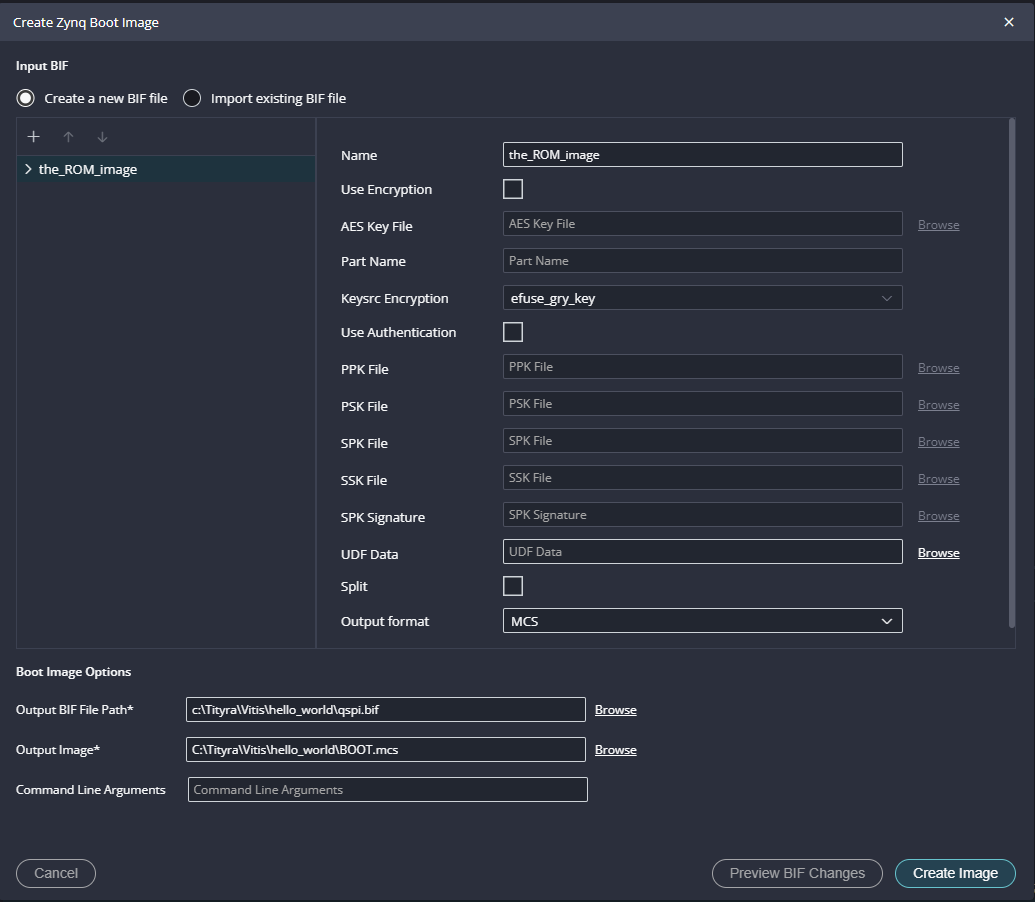Screen dimensions: 1035x902
Task: Select Import existing BIF file option
Action: pos(192,98)
